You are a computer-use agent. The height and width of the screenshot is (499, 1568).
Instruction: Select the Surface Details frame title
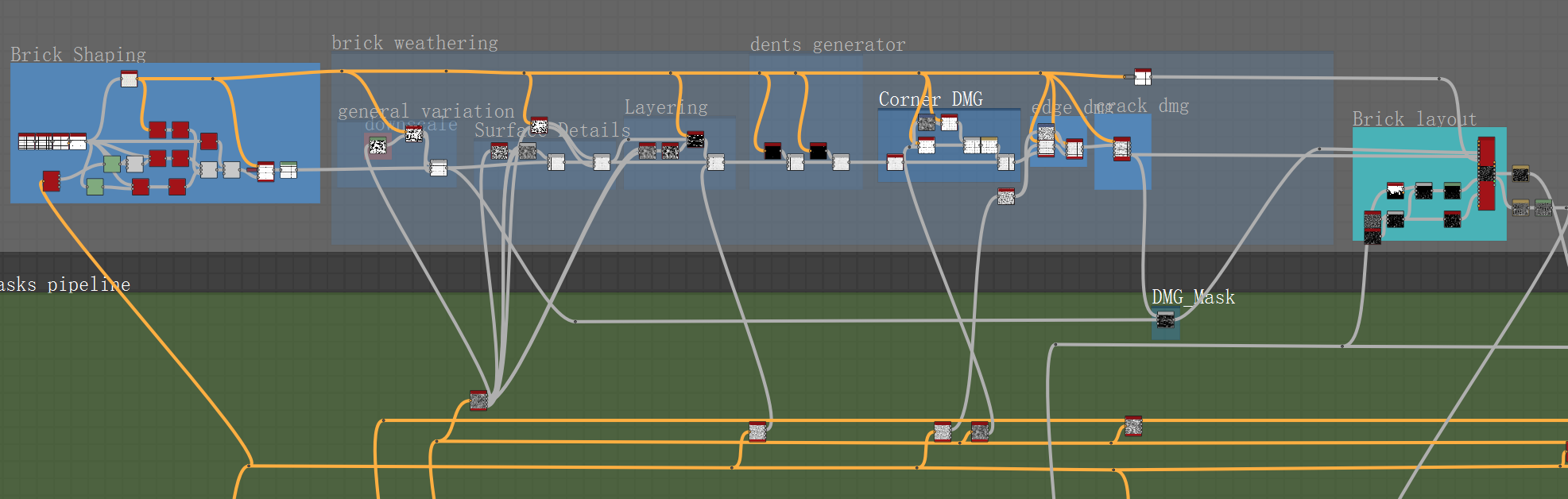[x=552, y=130]
